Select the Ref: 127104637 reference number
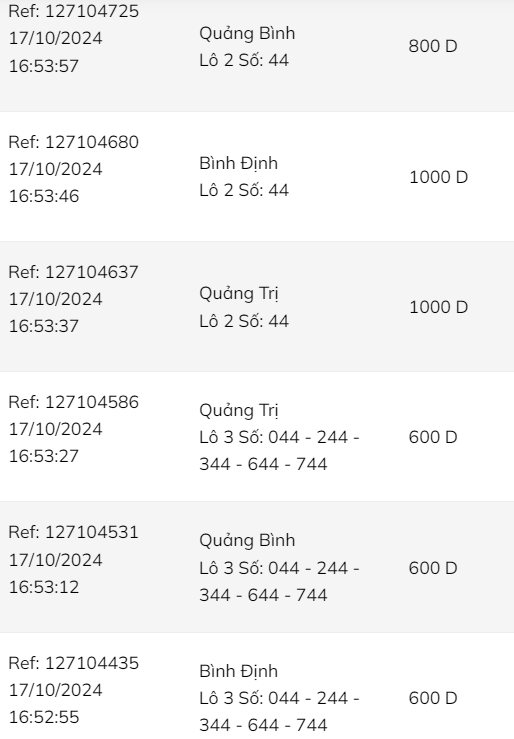 click(x=73, y=272)
